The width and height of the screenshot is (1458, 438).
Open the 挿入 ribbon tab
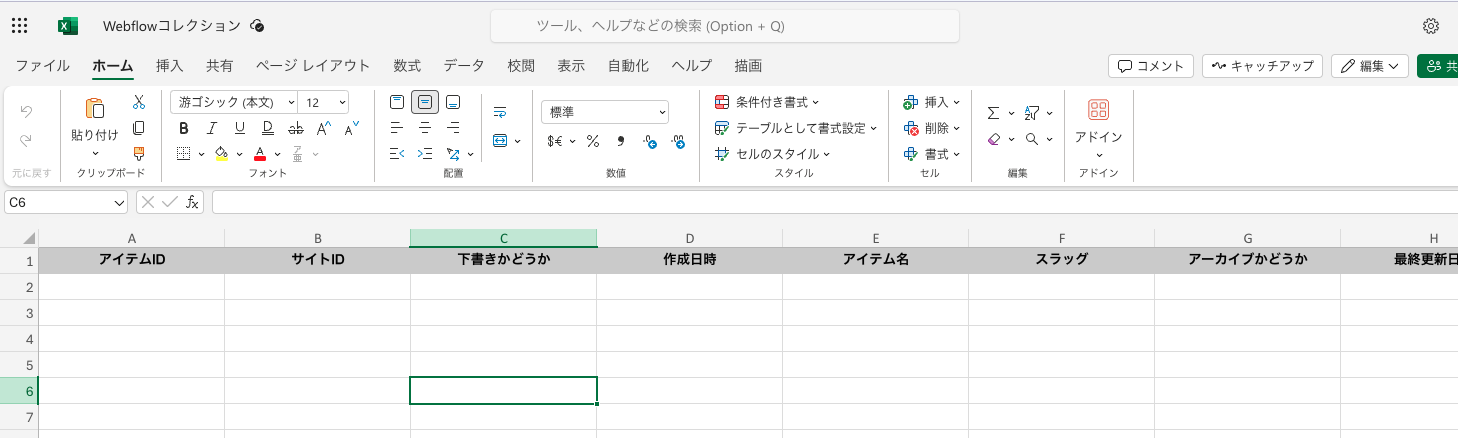(x=170, y=66)
